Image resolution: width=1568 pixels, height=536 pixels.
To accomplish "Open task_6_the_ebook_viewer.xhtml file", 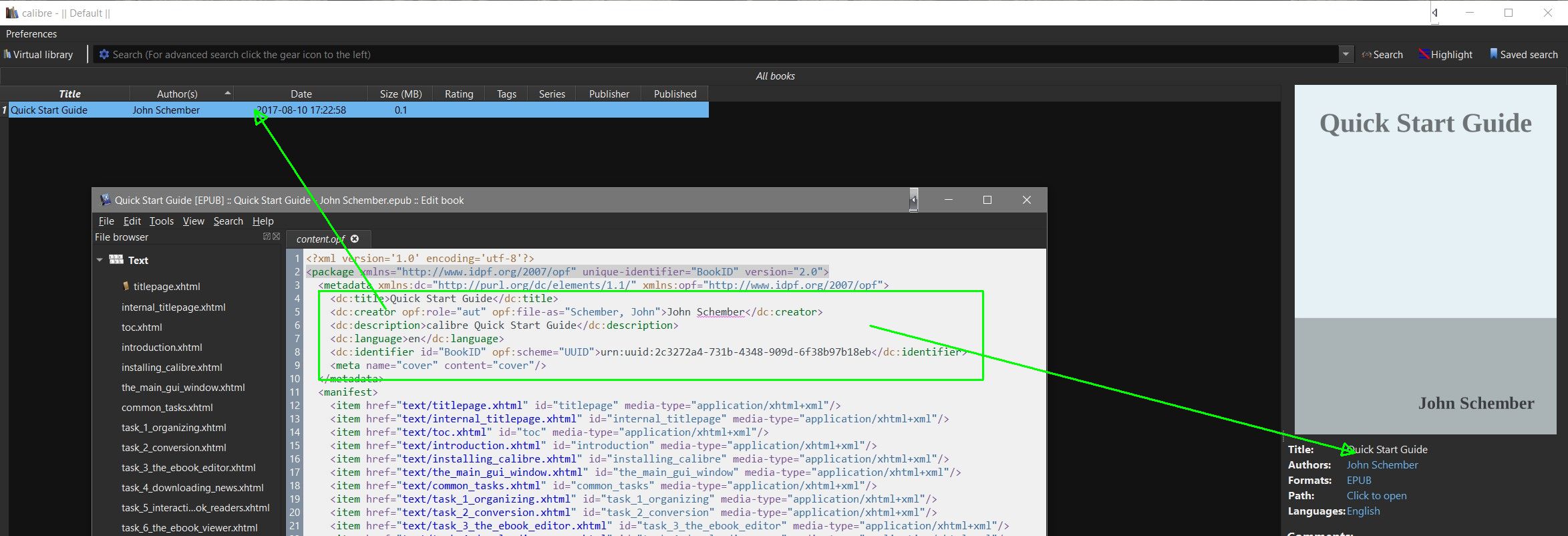I will [189, 528].
